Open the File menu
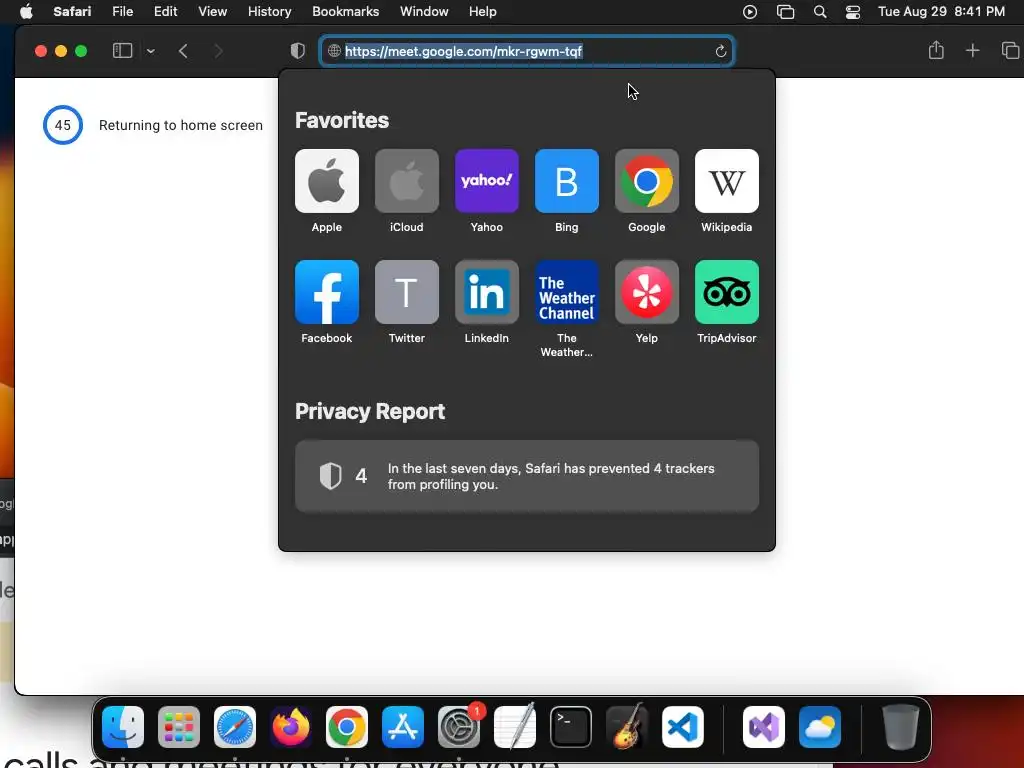The image size is (1024, 768). (x=122, y=12)
